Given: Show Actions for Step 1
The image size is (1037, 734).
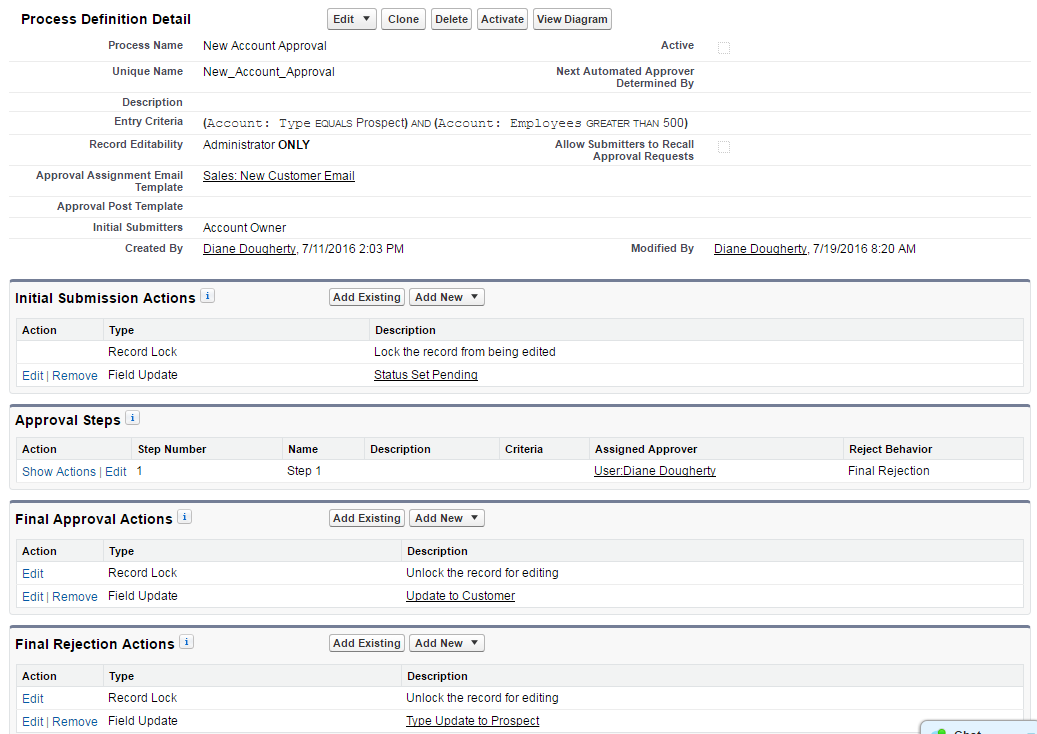Looking at the screenshot, I should pyautogui.click(x=59, y=471).
